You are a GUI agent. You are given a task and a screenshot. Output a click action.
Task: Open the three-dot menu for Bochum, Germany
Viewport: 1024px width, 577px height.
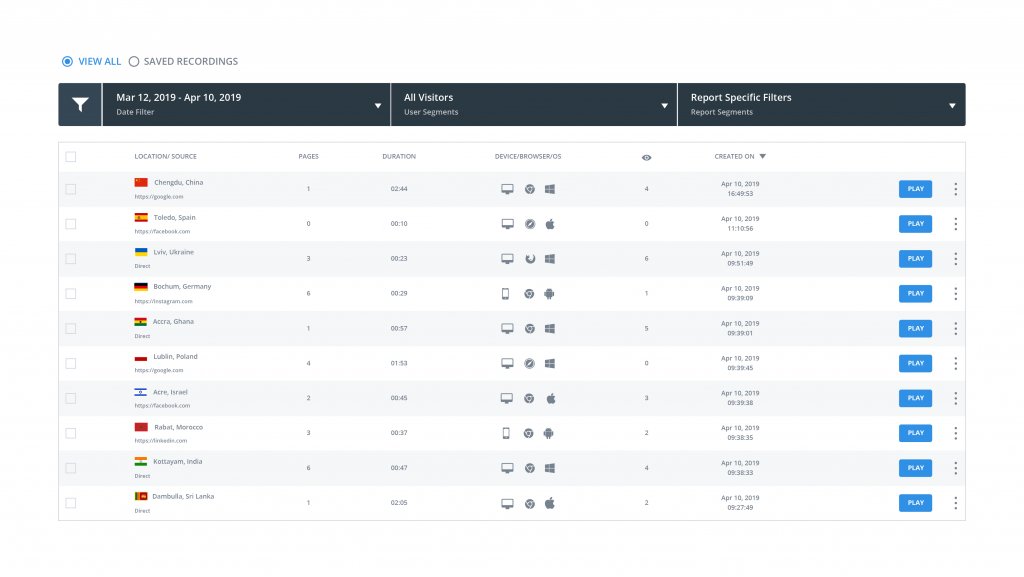[x=955, y=294]
